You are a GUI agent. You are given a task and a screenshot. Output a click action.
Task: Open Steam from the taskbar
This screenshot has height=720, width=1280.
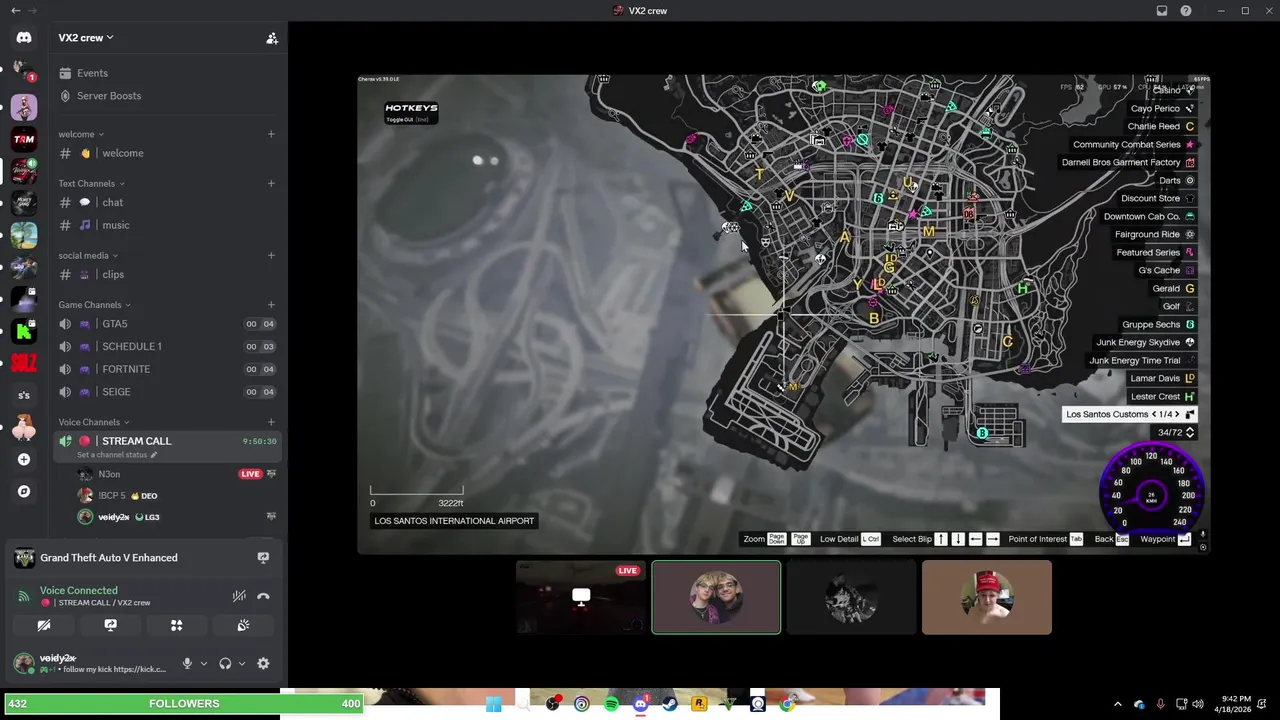coord(670,704)
